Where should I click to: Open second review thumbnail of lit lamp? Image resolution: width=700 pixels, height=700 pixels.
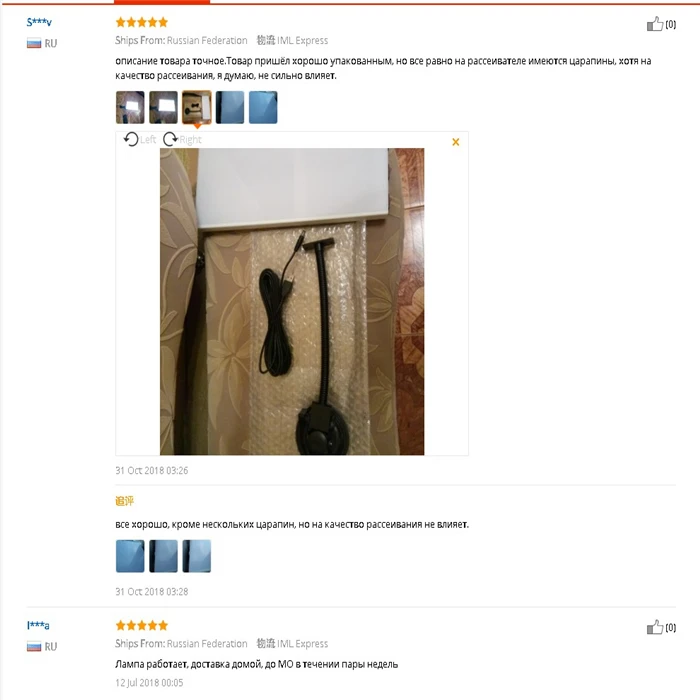click(163, 107)
